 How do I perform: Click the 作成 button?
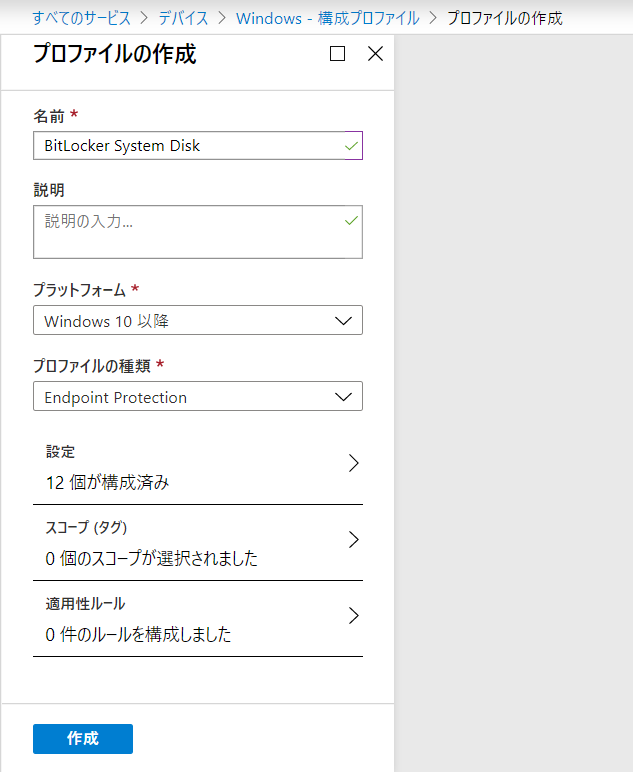coord(83,739)
